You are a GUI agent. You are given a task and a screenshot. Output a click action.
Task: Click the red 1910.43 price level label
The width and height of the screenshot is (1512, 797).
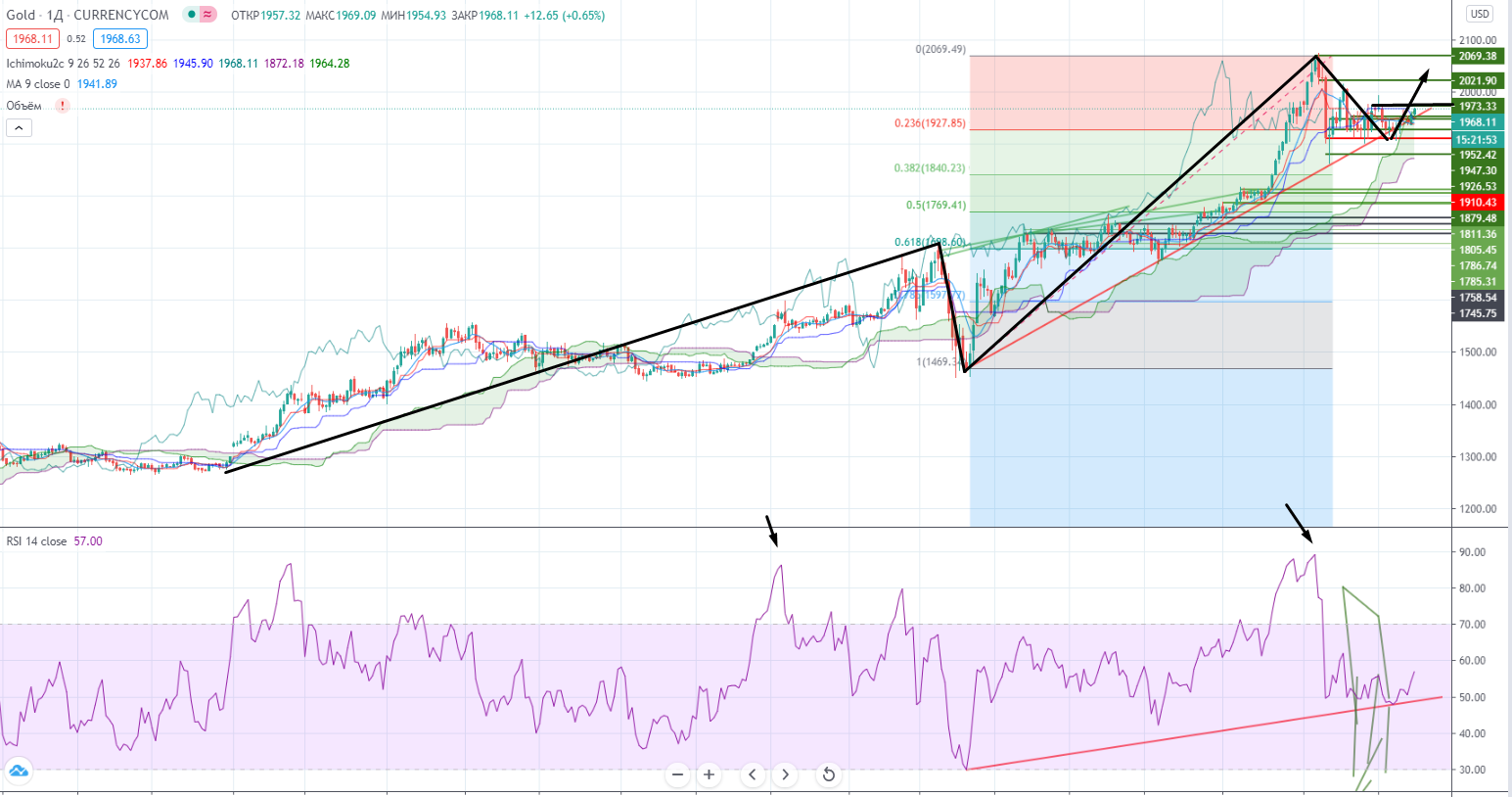click(1478, 203)
